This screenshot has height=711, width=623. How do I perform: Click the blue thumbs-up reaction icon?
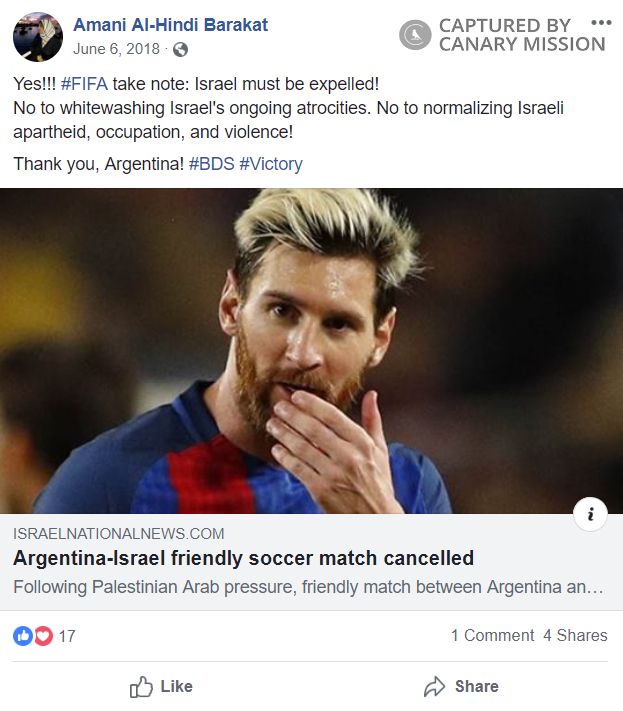tap(23, 635)
